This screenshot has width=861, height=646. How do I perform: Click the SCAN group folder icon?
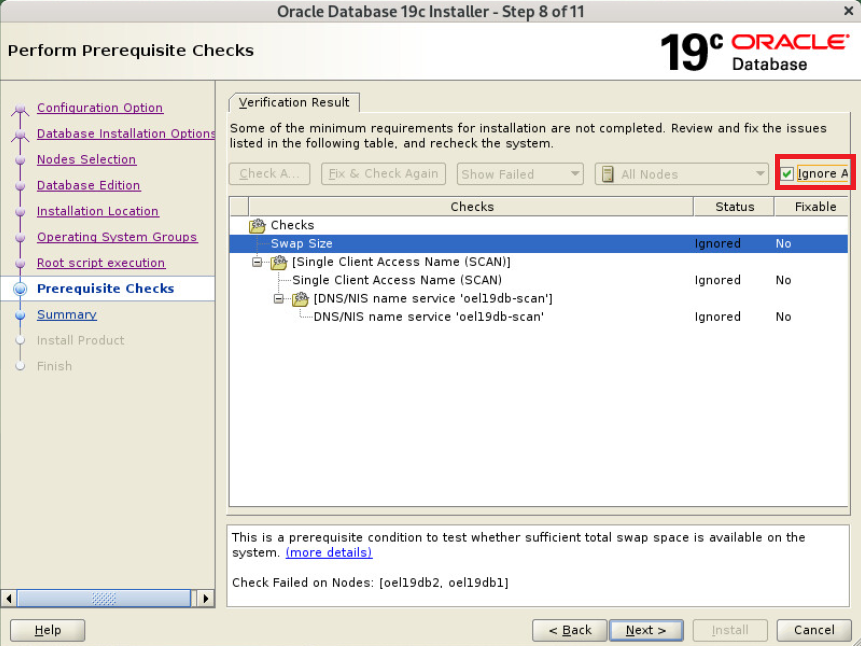[279, 262]
